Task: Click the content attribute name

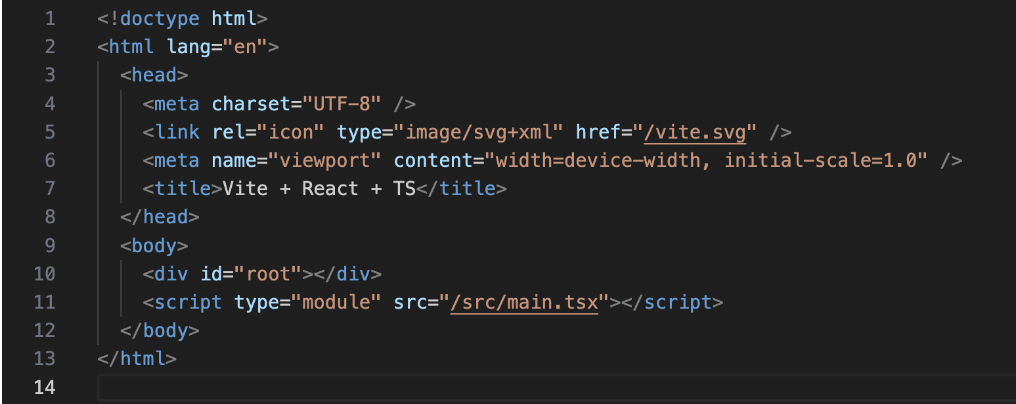Action: (x=432, y=160)
